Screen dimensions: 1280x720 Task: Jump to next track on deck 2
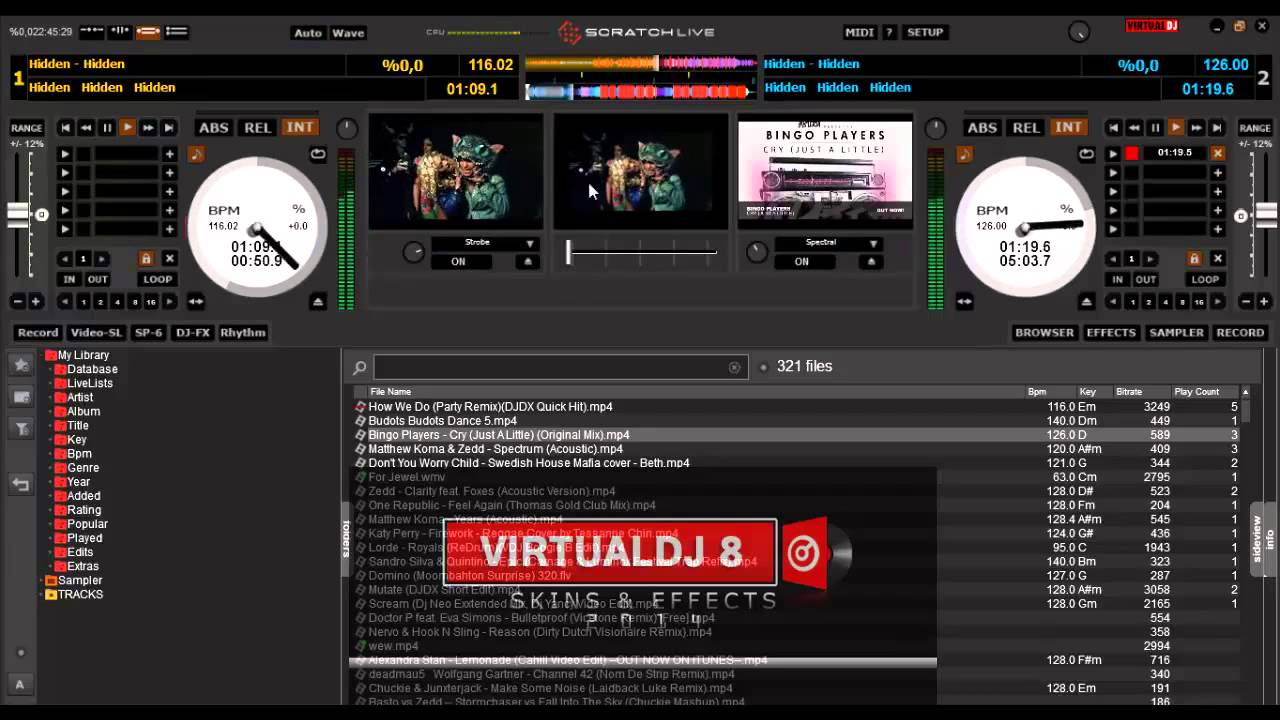[1217, 128]
